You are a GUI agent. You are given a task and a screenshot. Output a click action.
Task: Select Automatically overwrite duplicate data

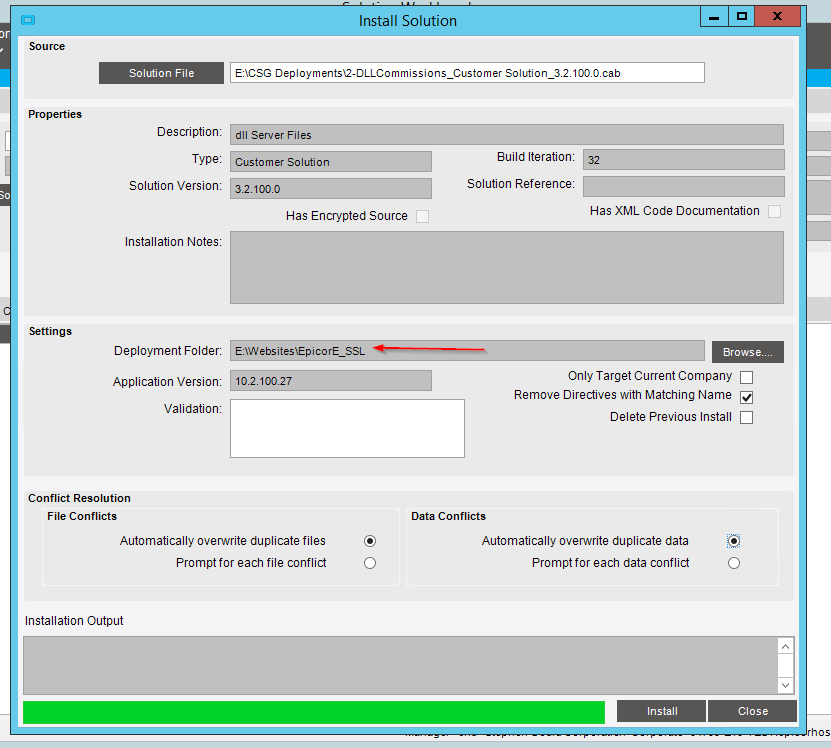point(734,541)
